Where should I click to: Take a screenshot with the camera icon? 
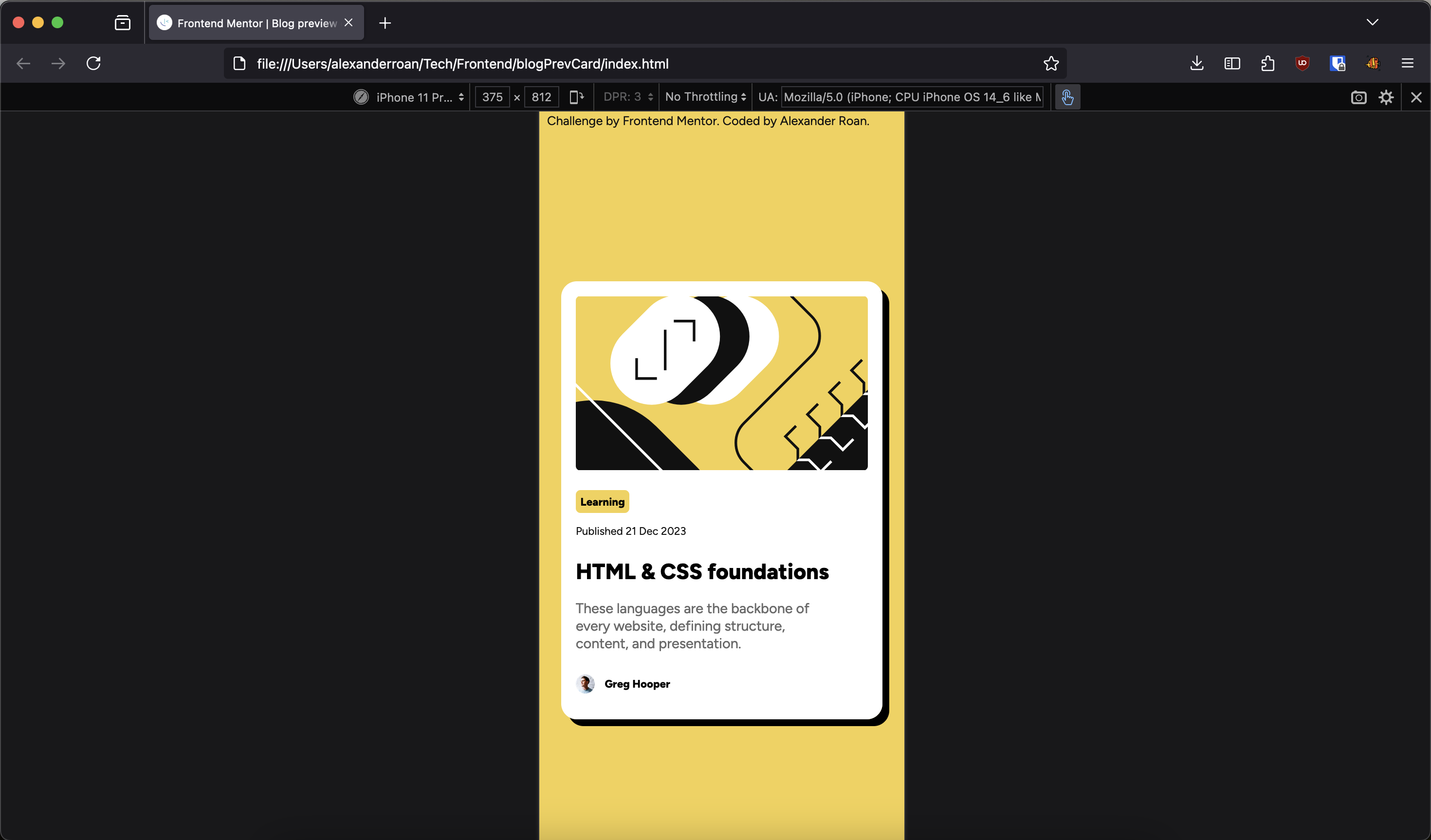click(x=1358, y=97)
